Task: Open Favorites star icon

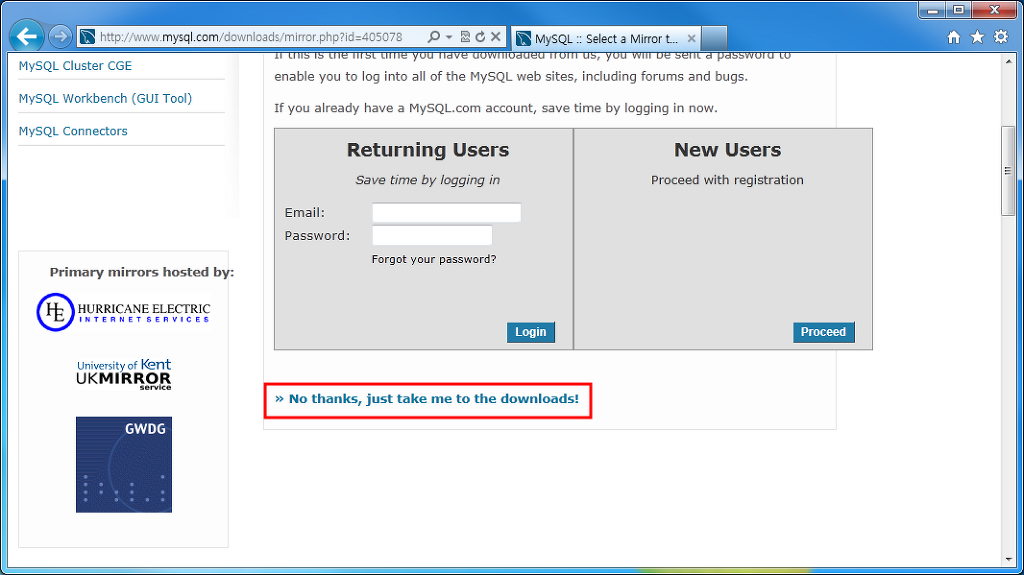Action: (x=977, y=37)
